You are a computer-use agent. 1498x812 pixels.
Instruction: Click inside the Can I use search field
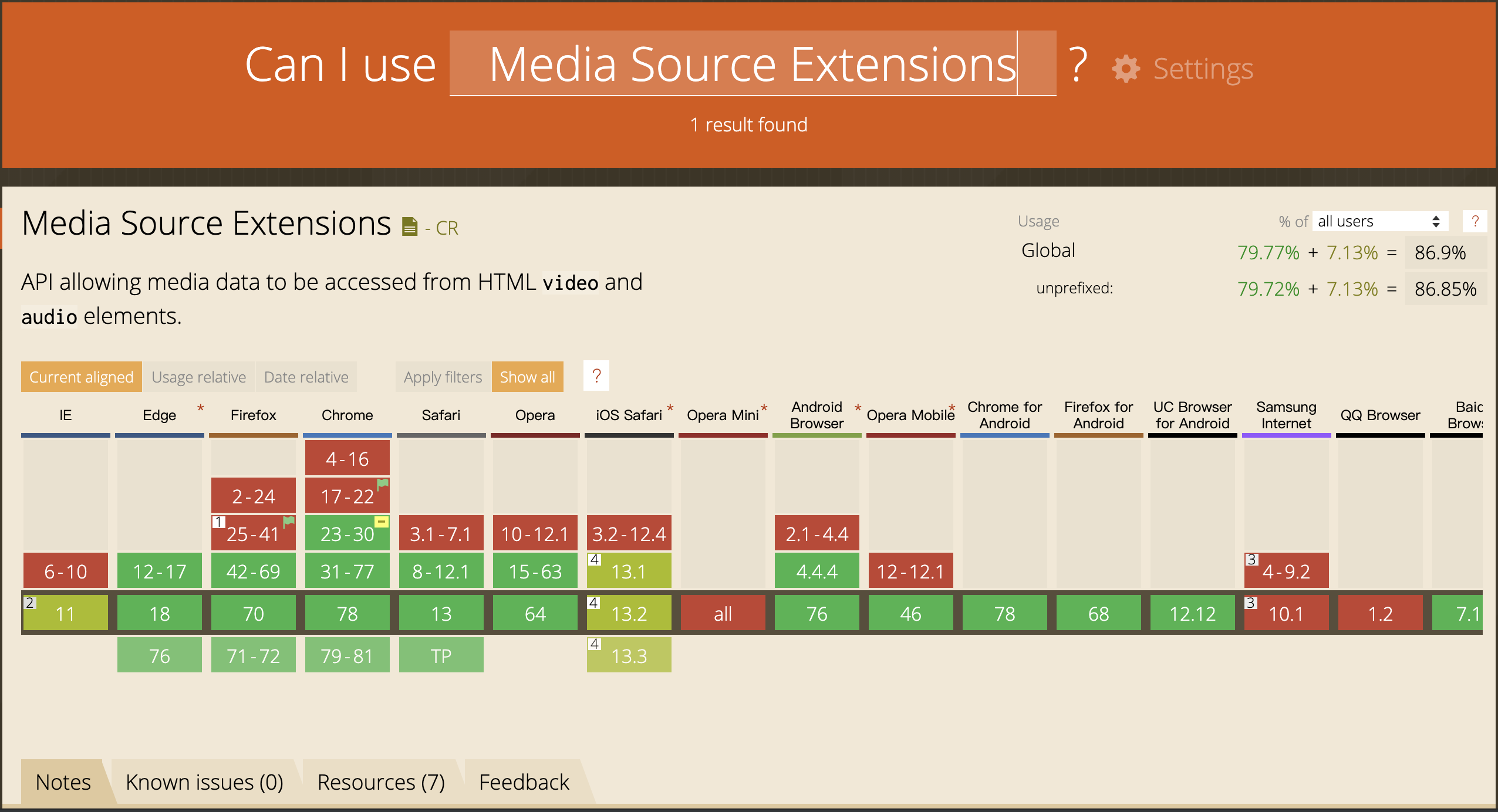click(x=751, y=65)
